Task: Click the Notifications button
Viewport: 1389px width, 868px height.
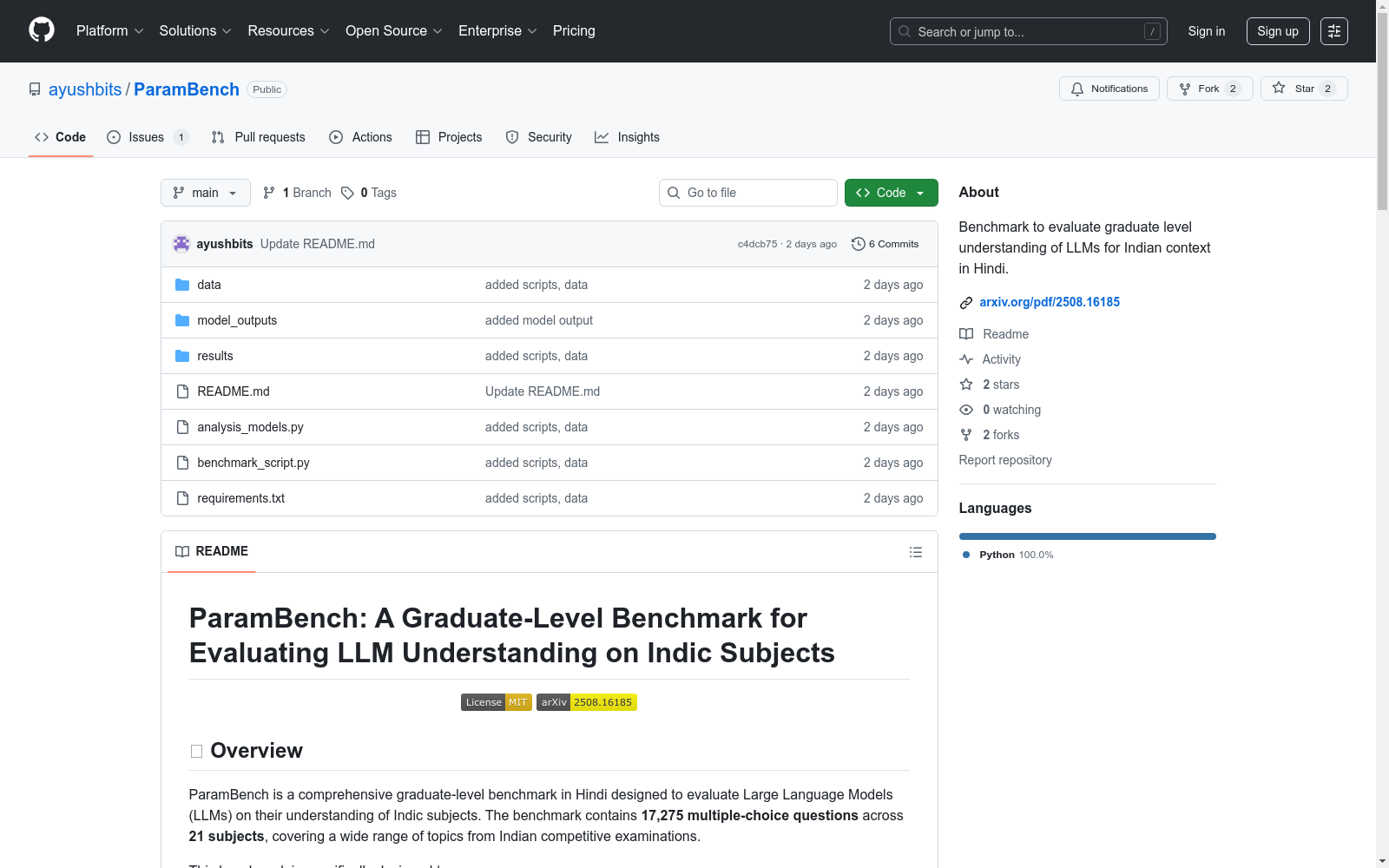Action: click(1109, 89)
